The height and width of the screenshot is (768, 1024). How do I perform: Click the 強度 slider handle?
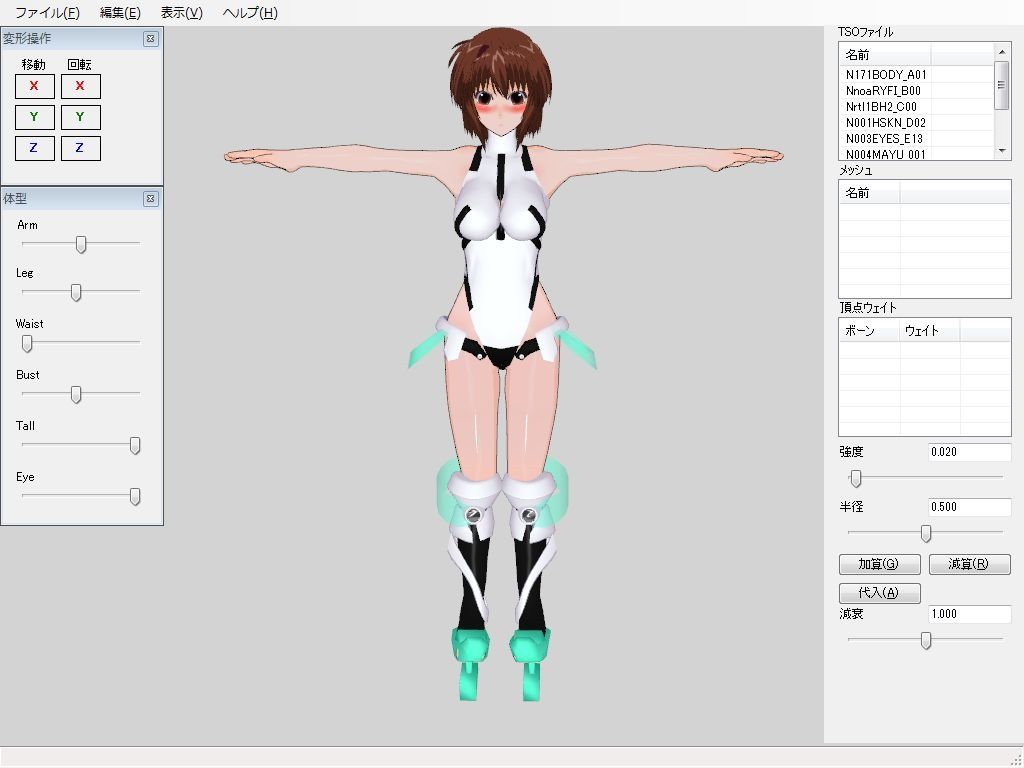point(856,478)
